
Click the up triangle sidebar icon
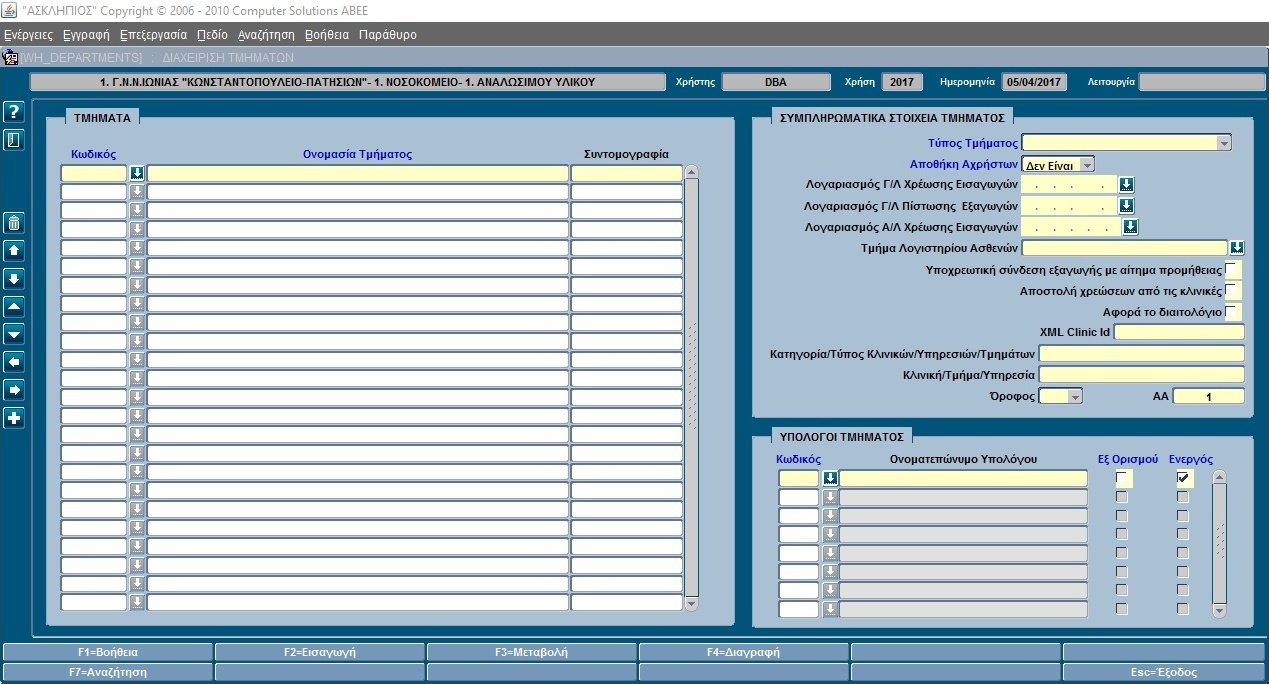(14, 307)
